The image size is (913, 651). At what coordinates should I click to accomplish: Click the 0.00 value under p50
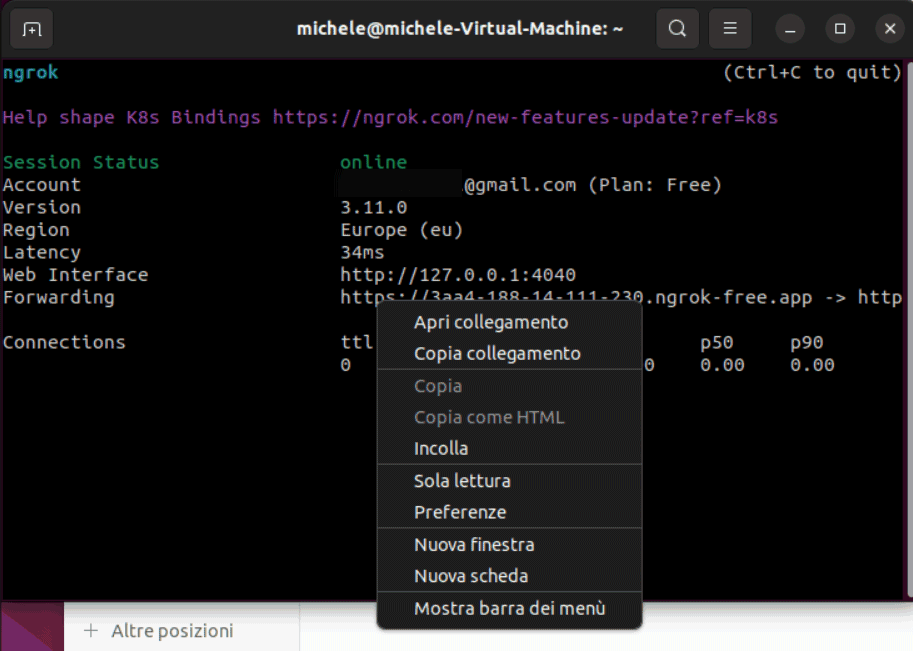coord(722,365)
